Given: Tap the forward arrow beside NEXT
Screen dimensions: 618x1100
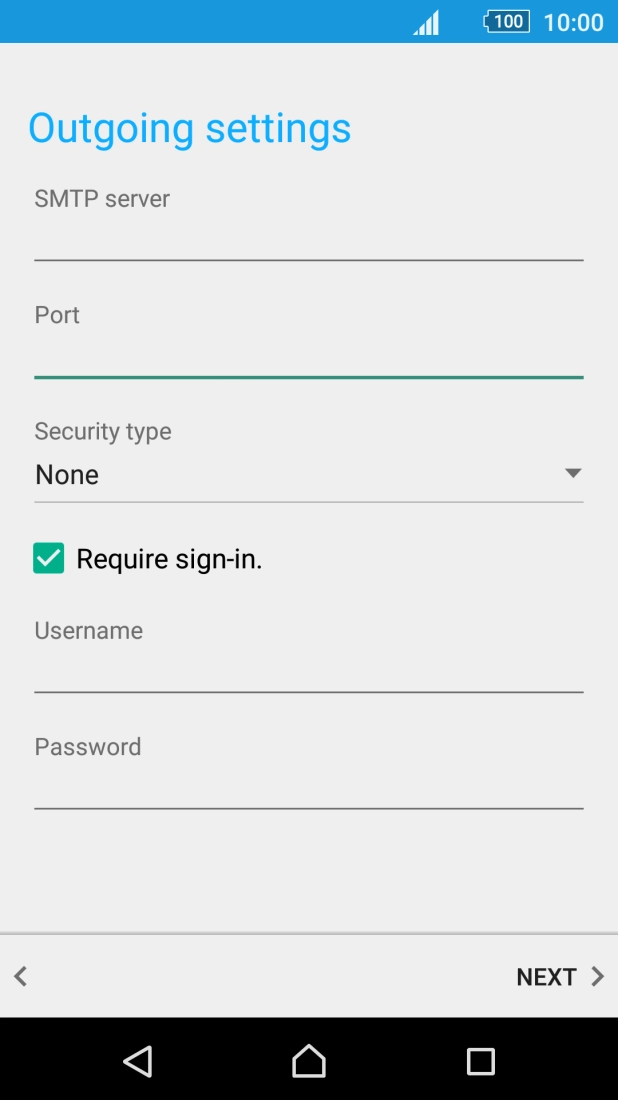Looking at the screenshot, I should (x=597, y=976).
